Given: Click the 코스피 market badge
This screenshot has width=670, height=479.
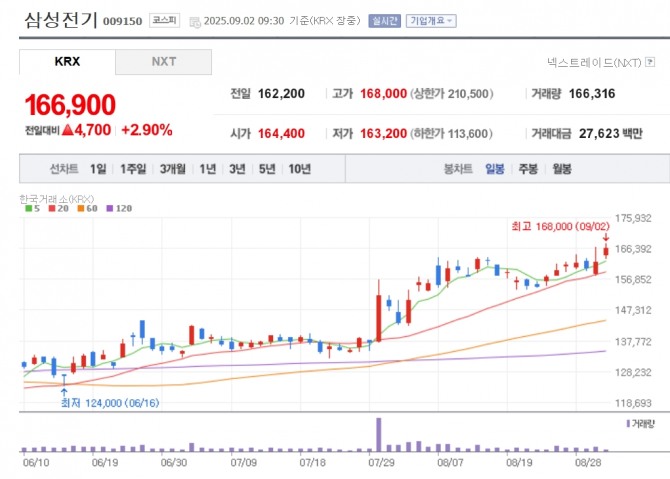Looking at the screenshot, I should click(x=164, y=20).
